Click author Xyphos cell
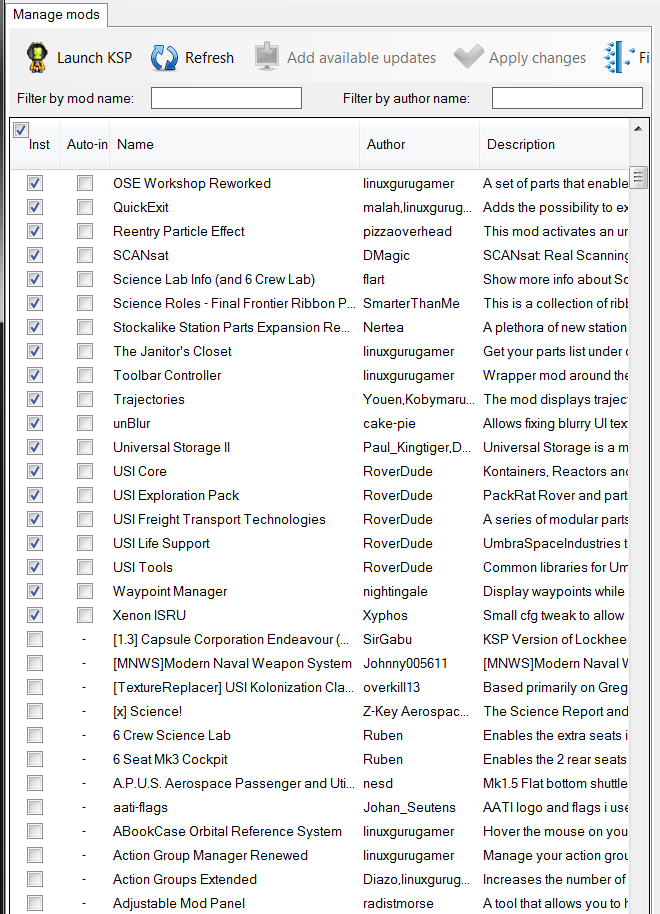Image resolution: width=660 pixels, height=914 pixels. [x=385, y=615]
